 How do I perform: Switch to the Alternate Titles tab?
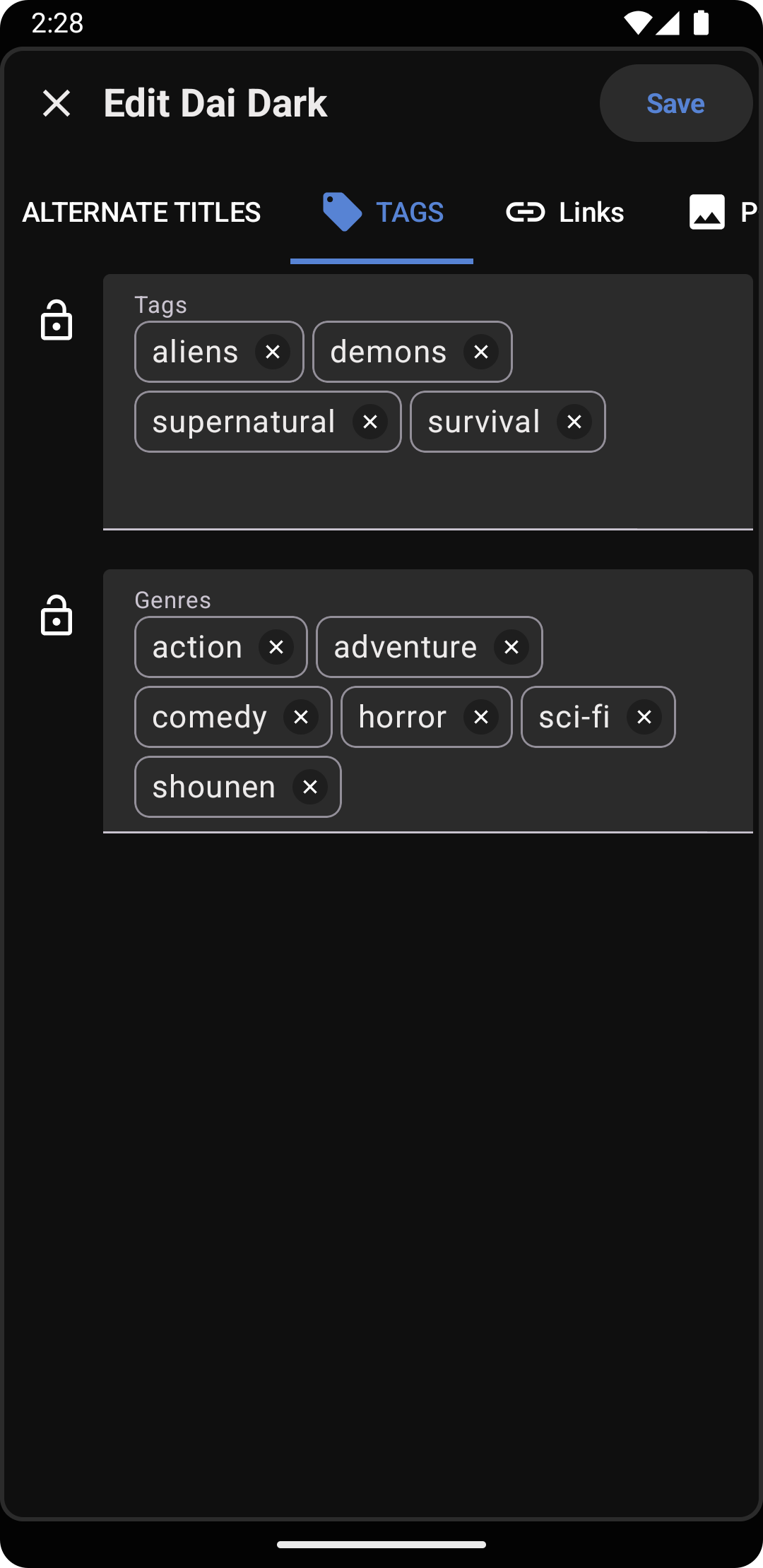pos(141,212)
